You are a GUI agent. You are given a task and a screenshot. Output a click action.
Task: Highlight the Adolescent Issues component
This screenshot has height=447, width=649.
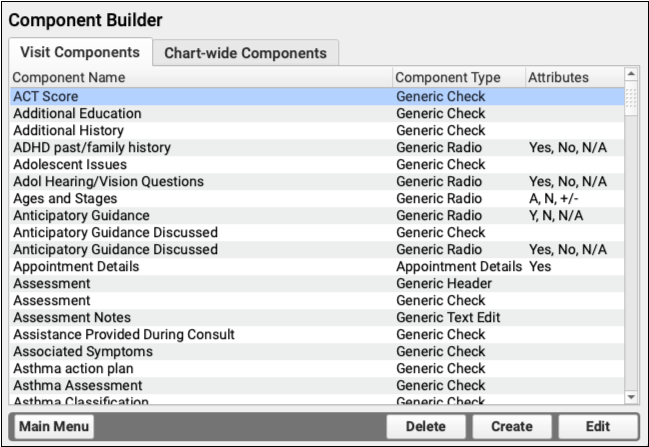200,165
